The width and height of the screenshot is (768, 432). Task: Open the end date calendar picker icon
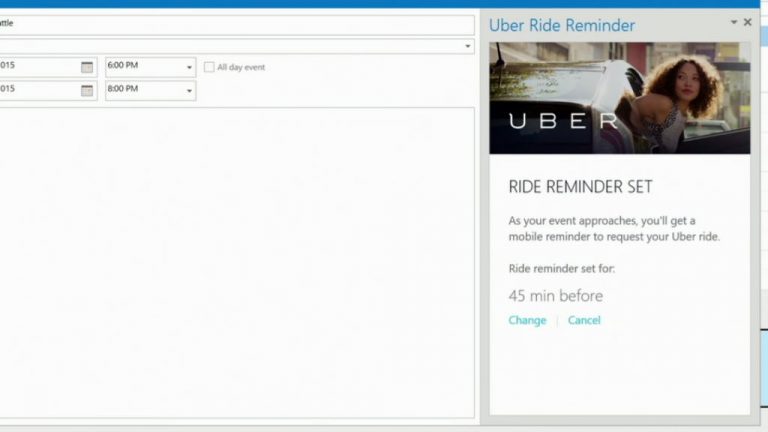pos(87,91)
